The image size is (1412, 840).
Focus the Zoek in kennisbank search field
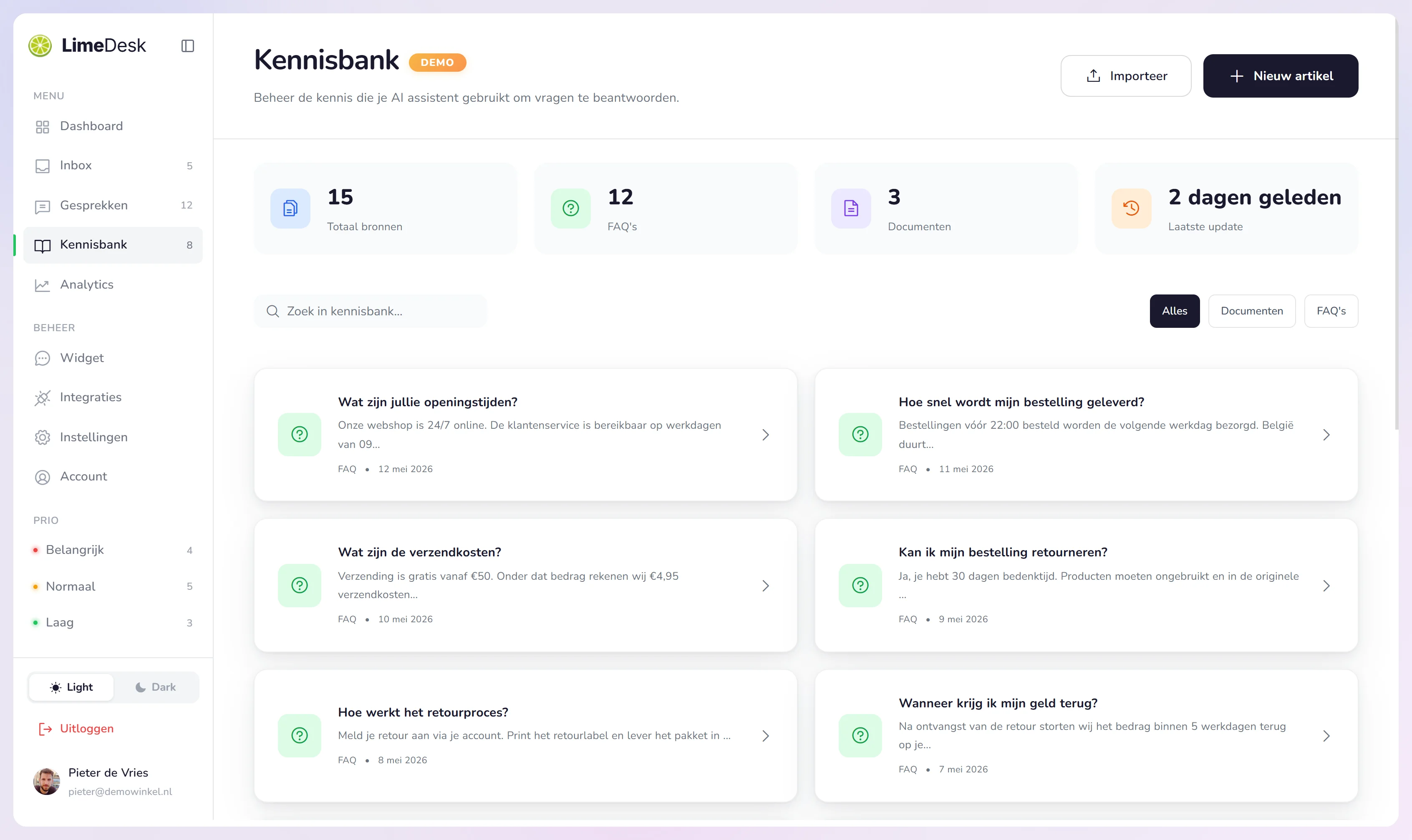(x=370, y=311)
